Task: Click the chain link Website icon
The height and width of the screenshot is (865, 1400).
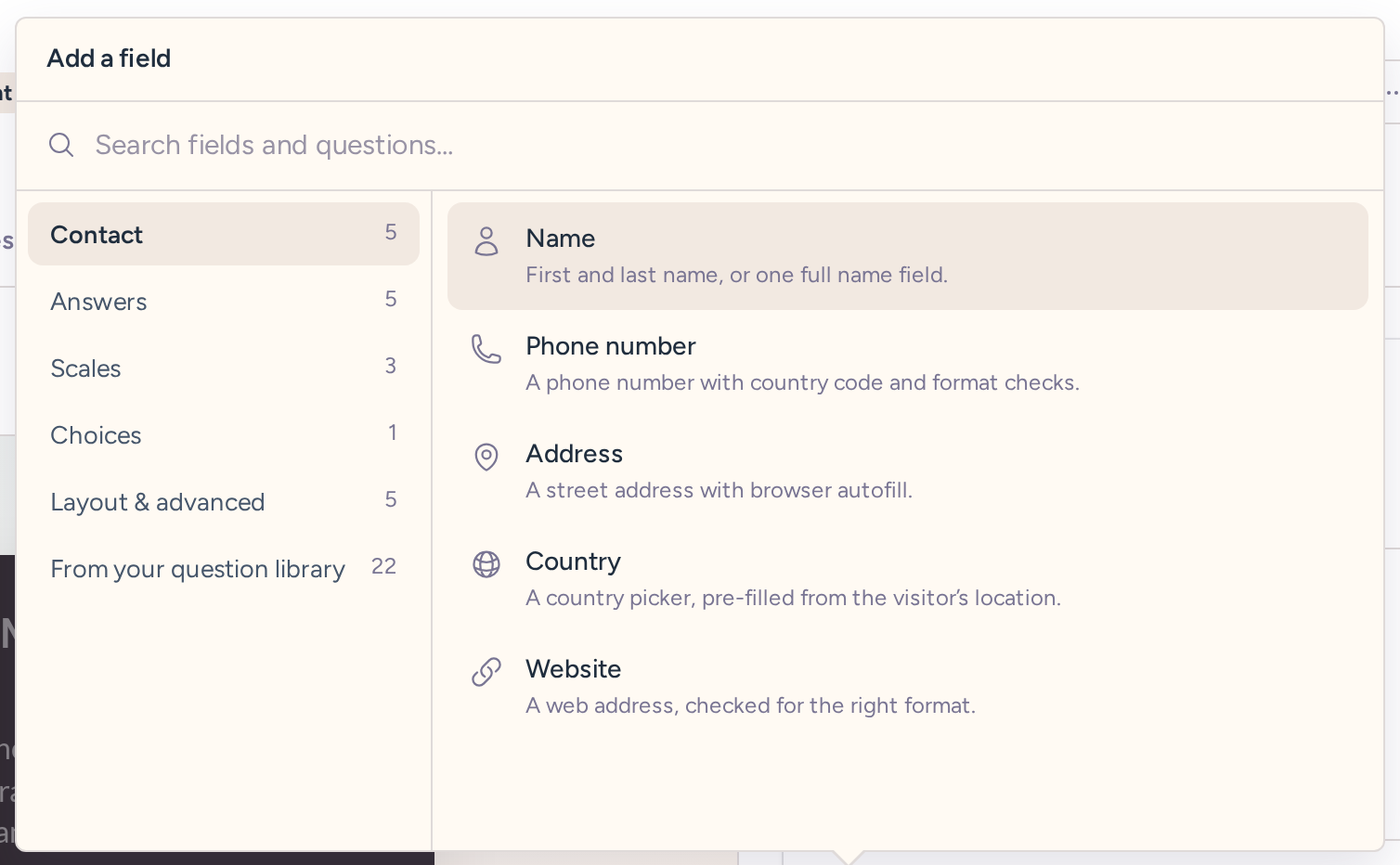Action: (x=486, y=672)
